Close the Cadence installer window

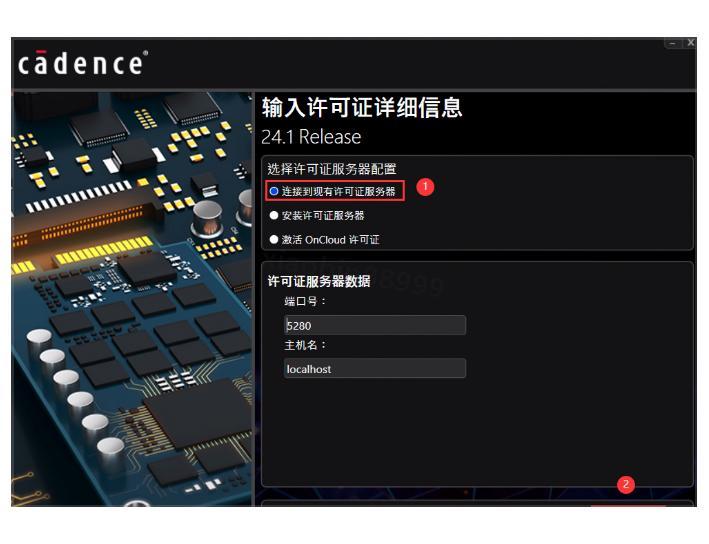point(690,43)
